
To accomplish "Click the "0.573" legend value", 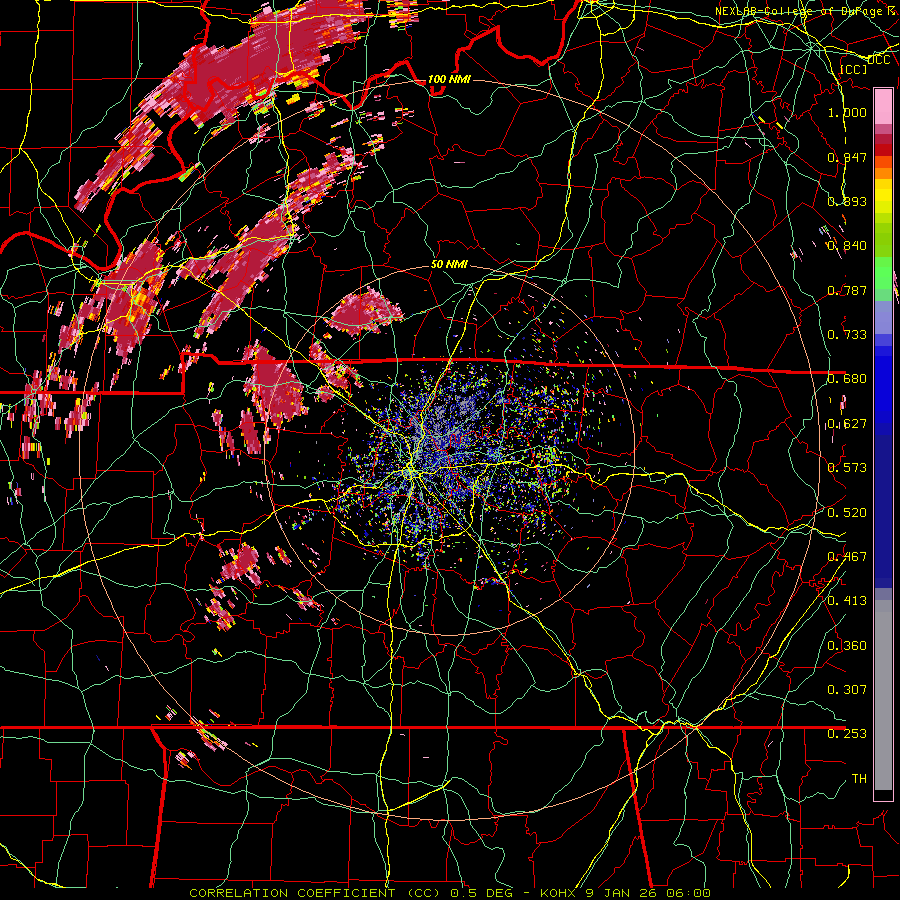I will [847, 468].
